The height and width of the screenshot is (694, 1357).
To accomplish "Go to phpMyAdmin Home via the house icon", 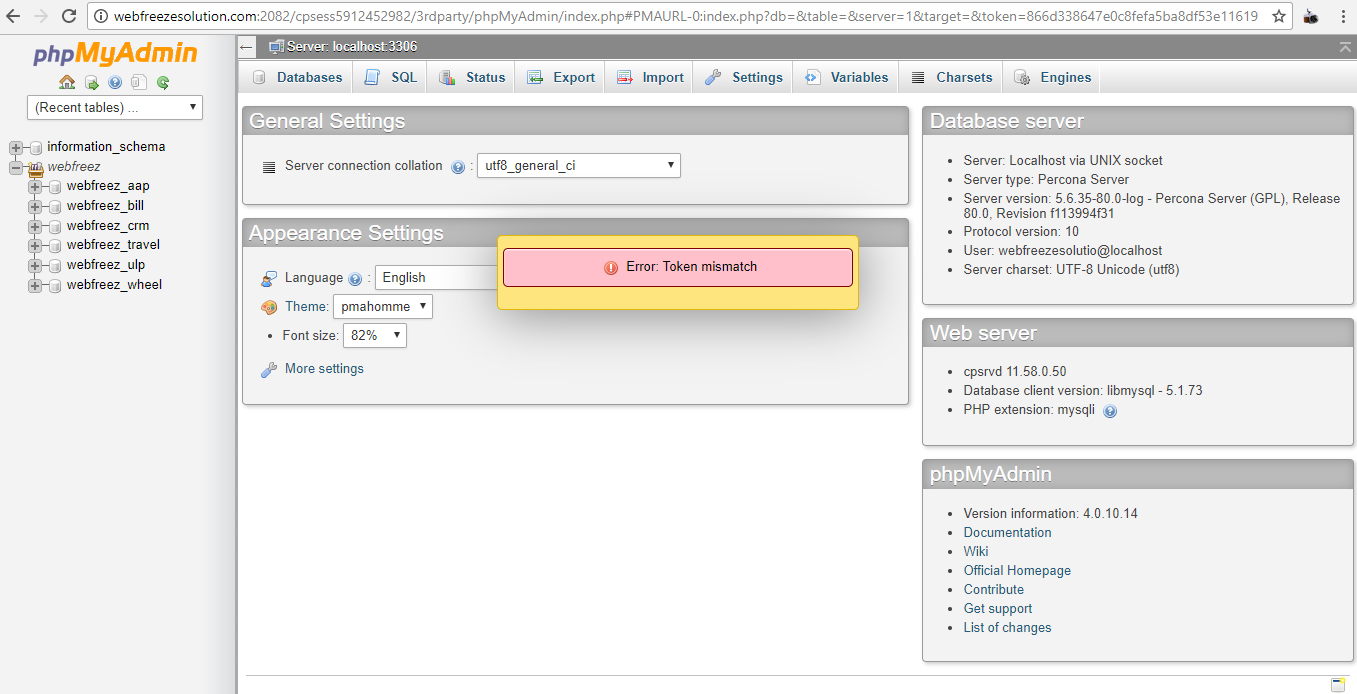I will pos(67,83).
